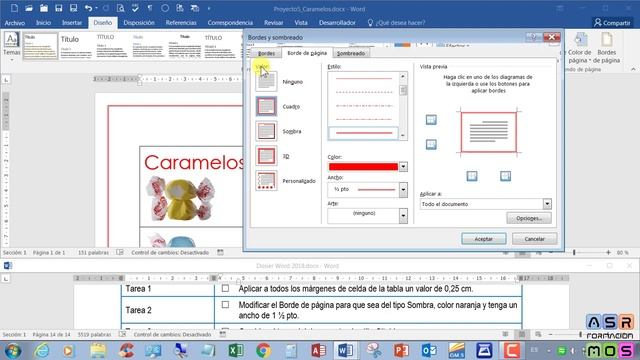The image size is (640, 360).
Task: Open the Vista ribbon tab
Action: pyautogui.click(x=301, y=23)
